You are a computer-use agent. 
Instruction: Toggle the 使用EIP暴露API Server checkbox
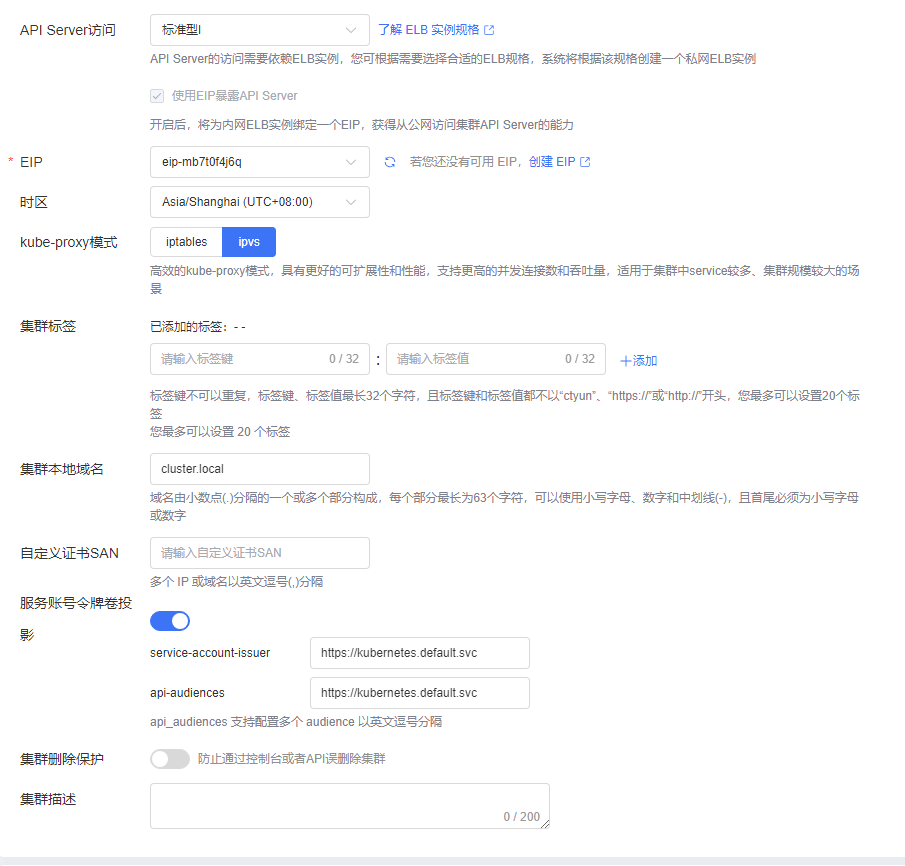click(157, 96)
